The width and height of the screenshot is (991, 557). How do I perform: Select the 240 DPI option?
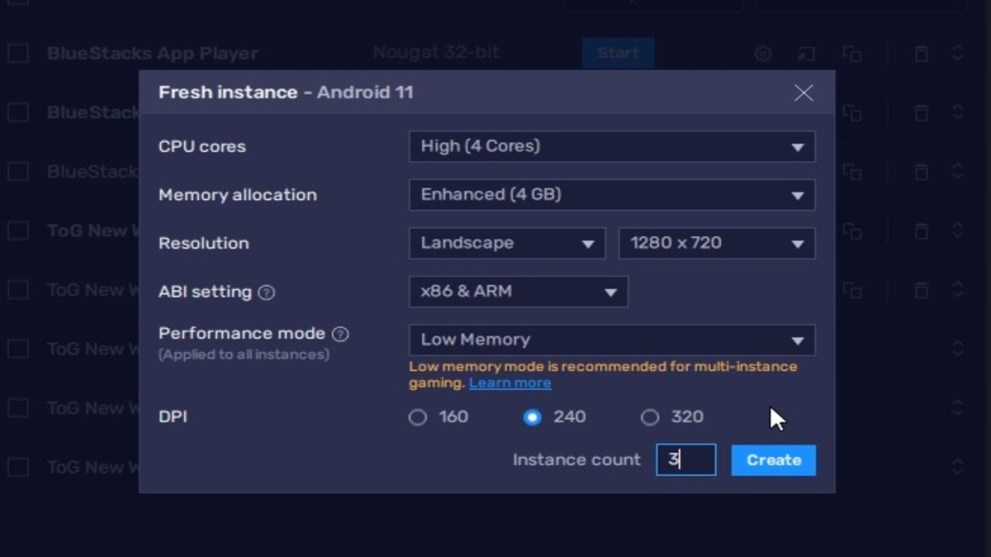(x=532, y=417)
